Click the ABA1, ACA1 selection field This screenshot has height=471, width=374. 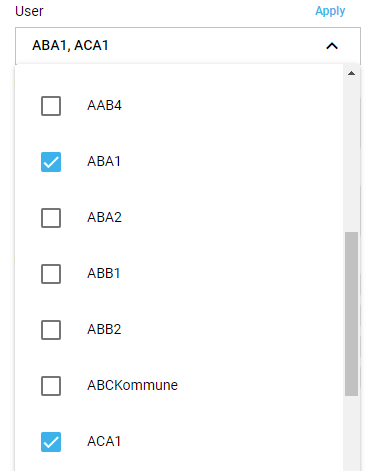click(x=188, y=46)
